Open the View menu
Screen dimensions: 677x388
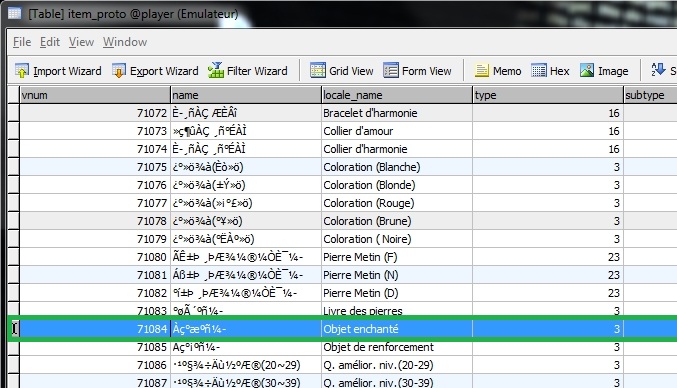(81, 42)
